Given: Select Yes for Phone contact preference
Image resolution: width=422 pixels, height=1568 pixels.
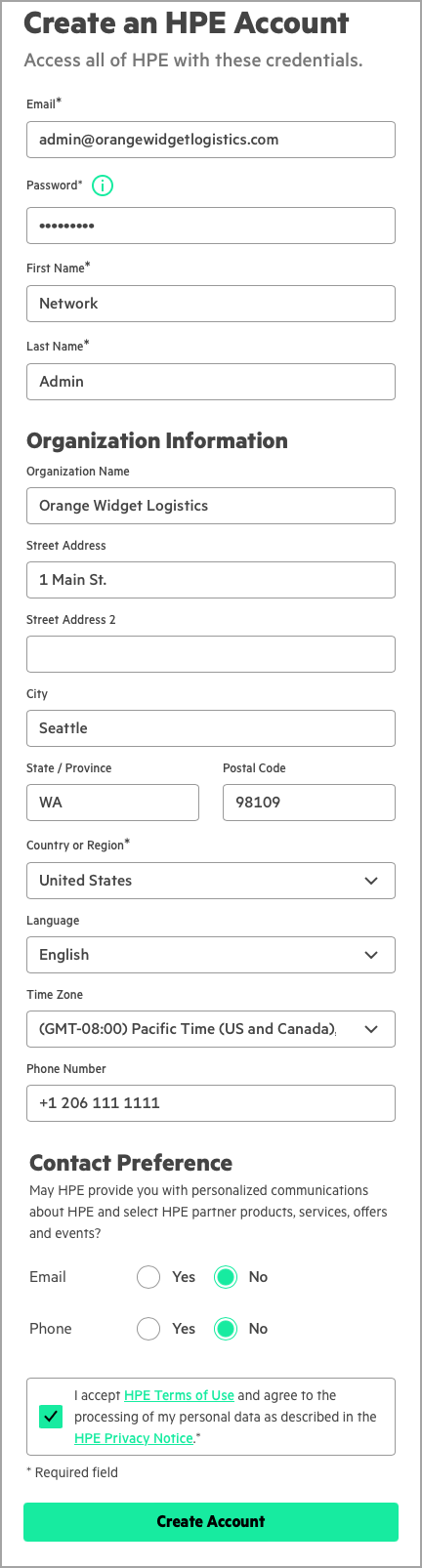Looking at the screenshot, I should coord(148,1329).
